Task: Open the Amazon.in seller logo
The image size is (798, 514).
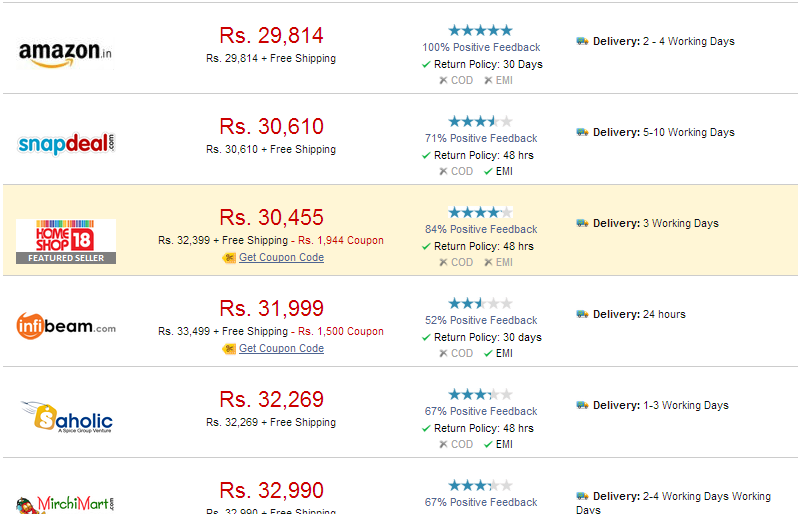Action: click(x=65, y=54)
